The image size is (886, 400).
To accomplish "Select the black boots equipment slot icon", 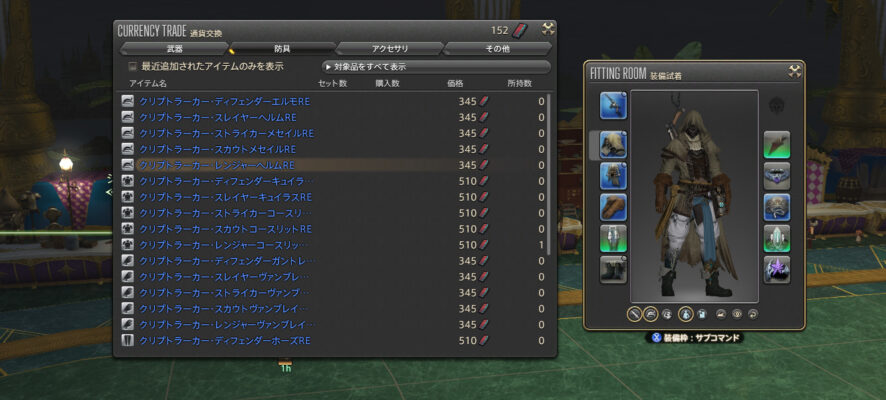I will pyautogui.click(x=614, y=269).
